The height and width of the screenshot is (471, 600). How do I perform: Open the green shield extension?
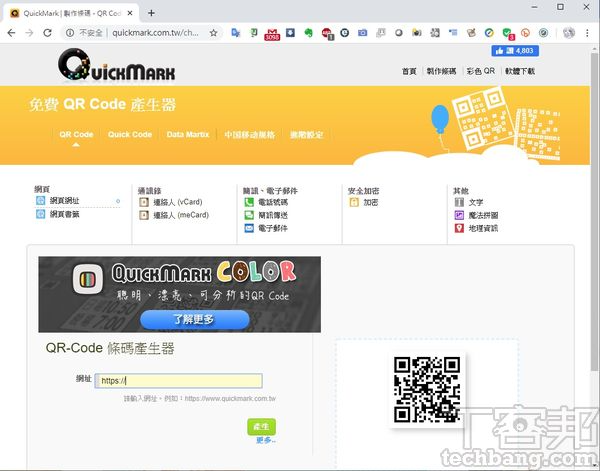click(x=508, y=34)
